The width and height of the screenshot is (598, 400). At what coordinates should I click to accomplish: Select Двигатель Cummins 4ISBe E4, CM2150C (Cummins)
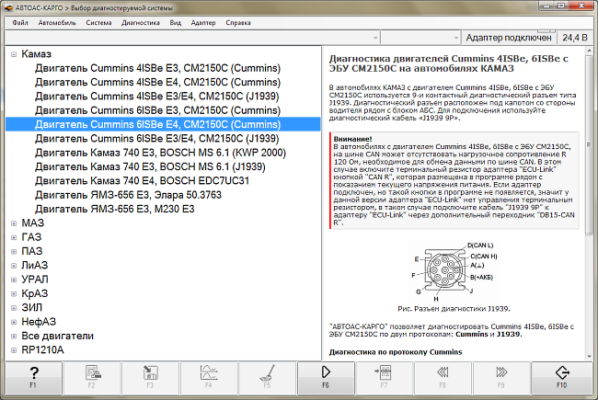tap(158, 82)
